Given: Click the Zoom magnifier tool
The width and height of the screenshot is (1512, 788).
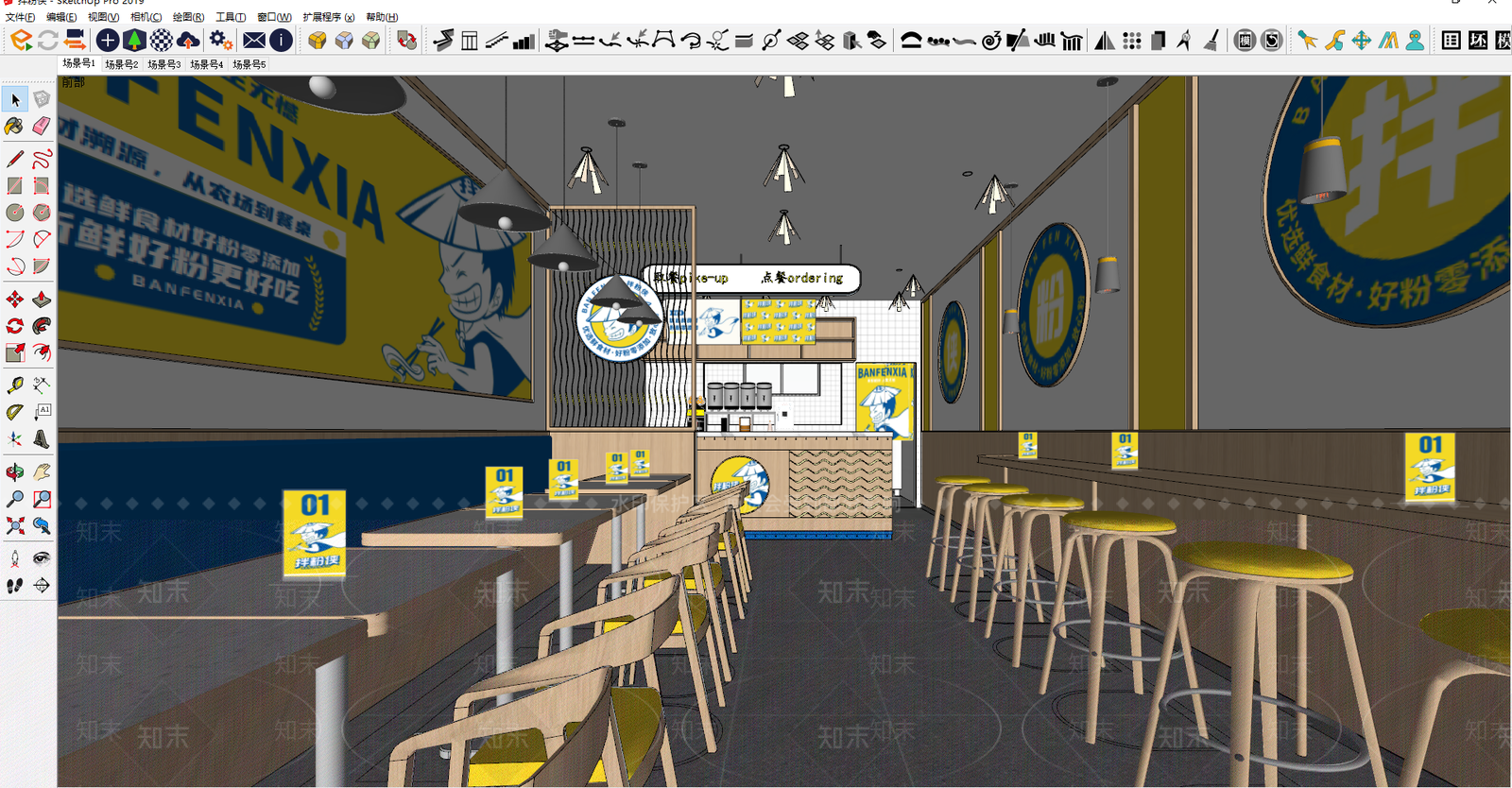Looking at the screenshot, I should [15, 499].
